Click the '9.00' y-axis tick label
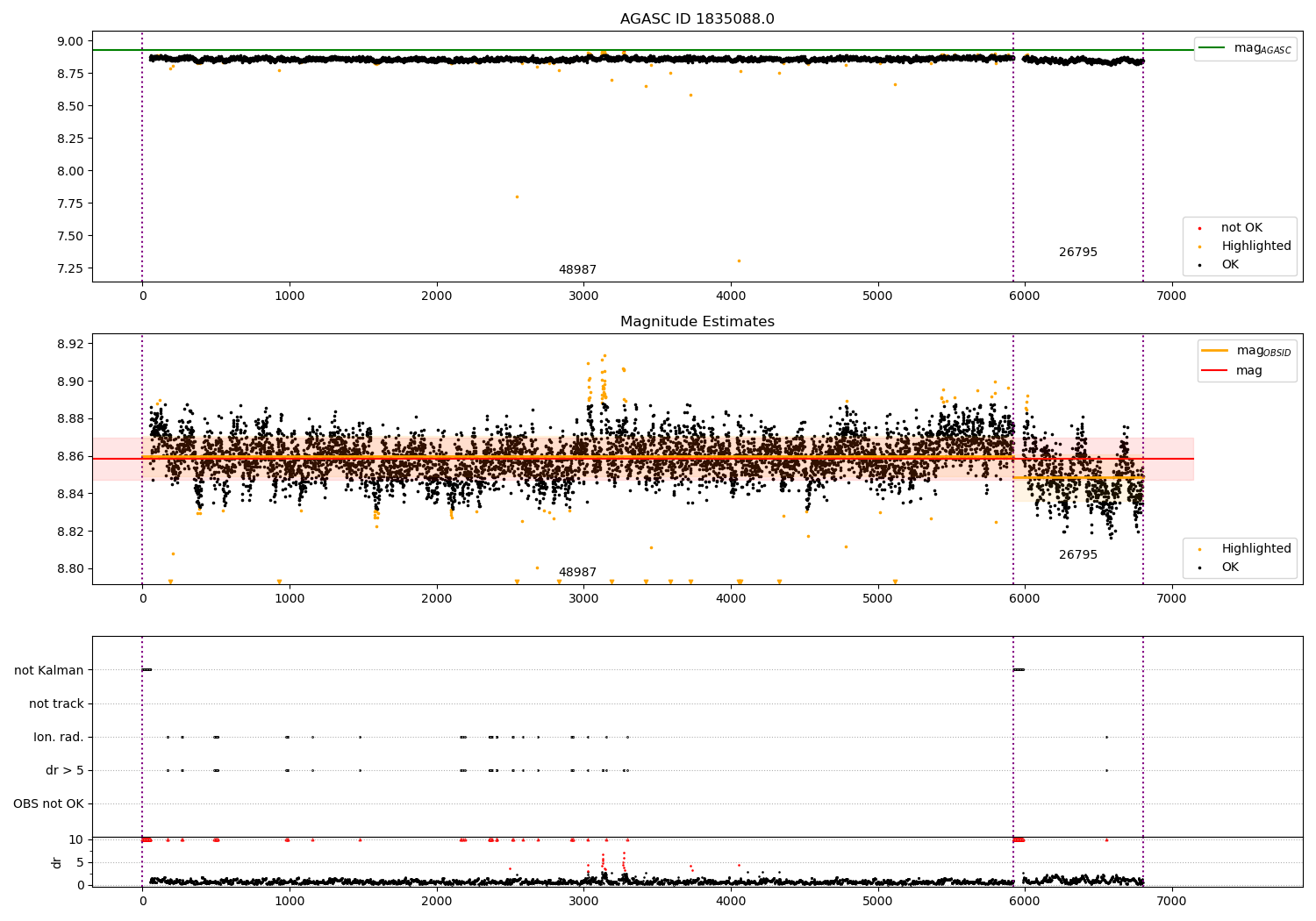Screen dimensions: 1316x921 pyautogui.click(x=70, y=41)
